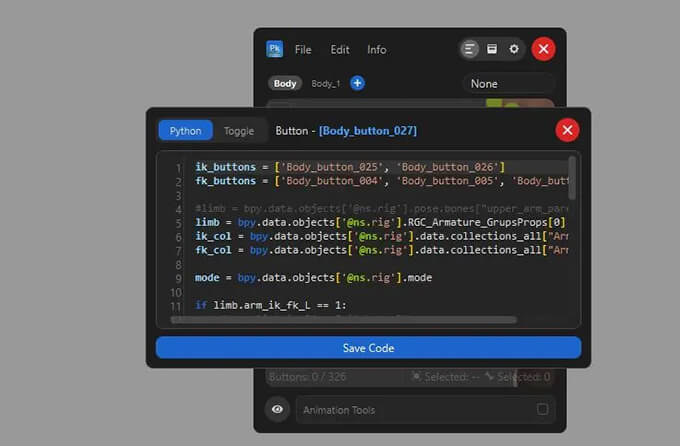Open the None namespace dropdown
This screenshot has width=680, height=446.
pos(508,84)
